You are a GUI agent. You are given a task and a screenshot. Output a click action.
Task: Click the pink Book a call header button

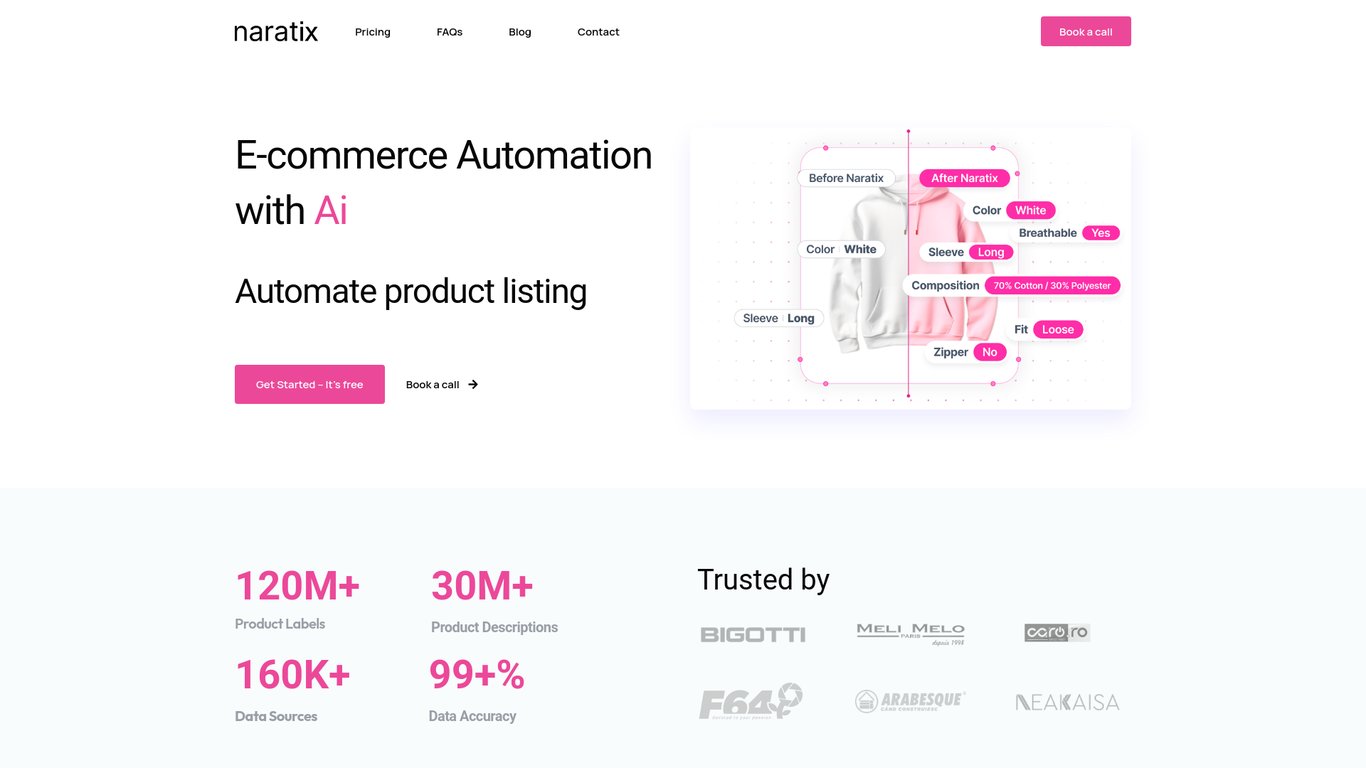[x=1086, y=31]
